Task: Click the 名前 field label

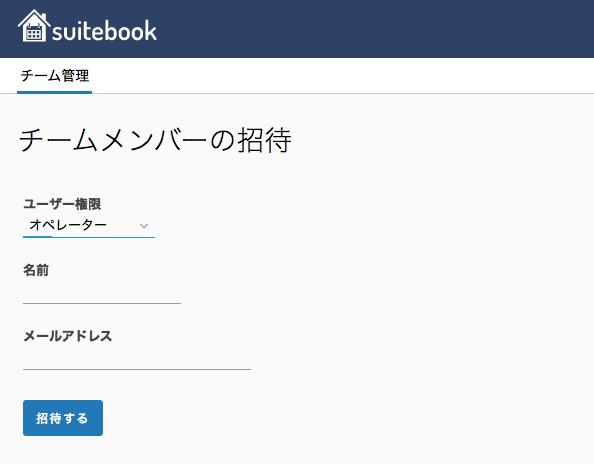Action: 36,270
